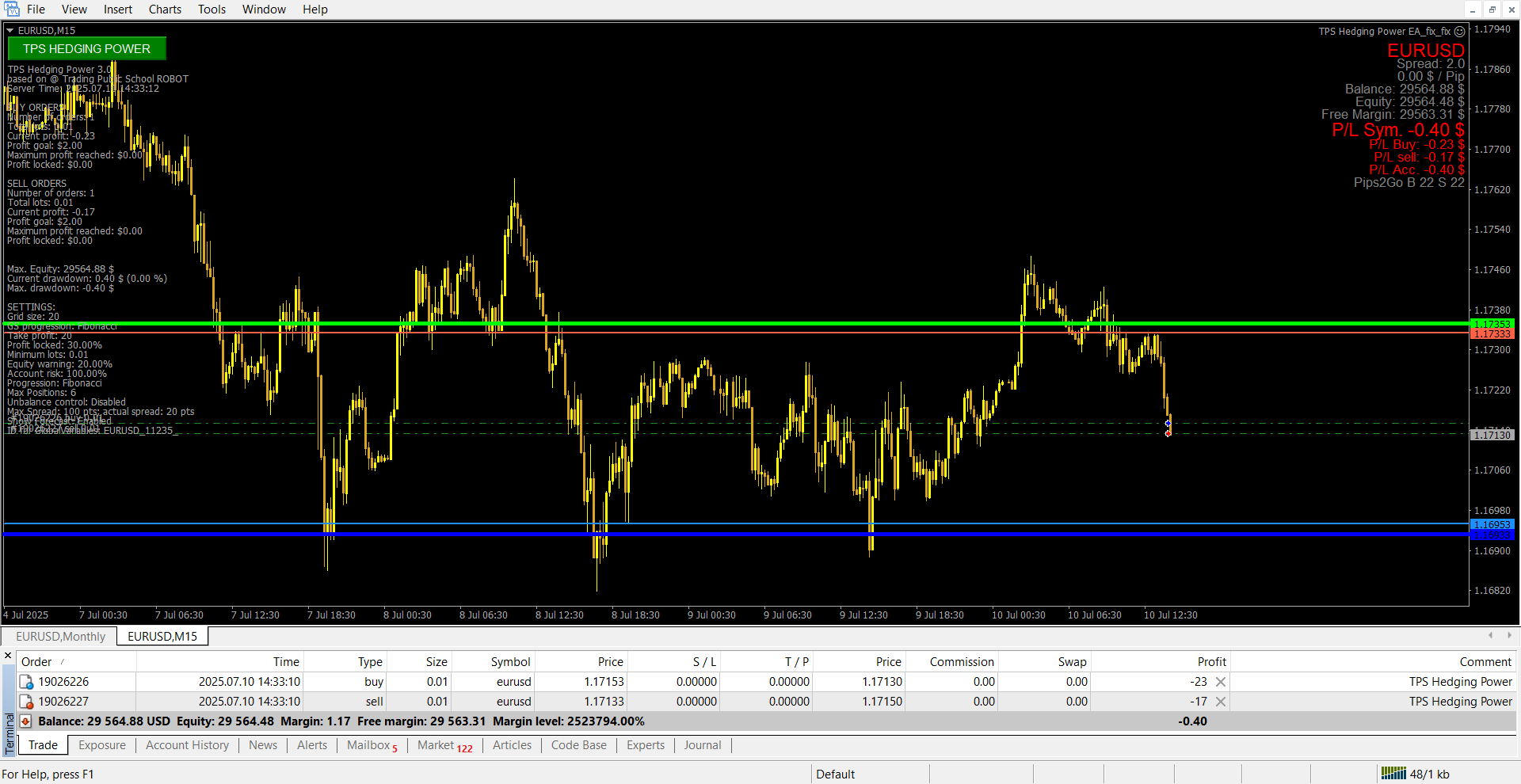The height and width of the screenshot is (784, 1521).
Task: Close buy order with the -23 profit X
Action: (1221, 682)
